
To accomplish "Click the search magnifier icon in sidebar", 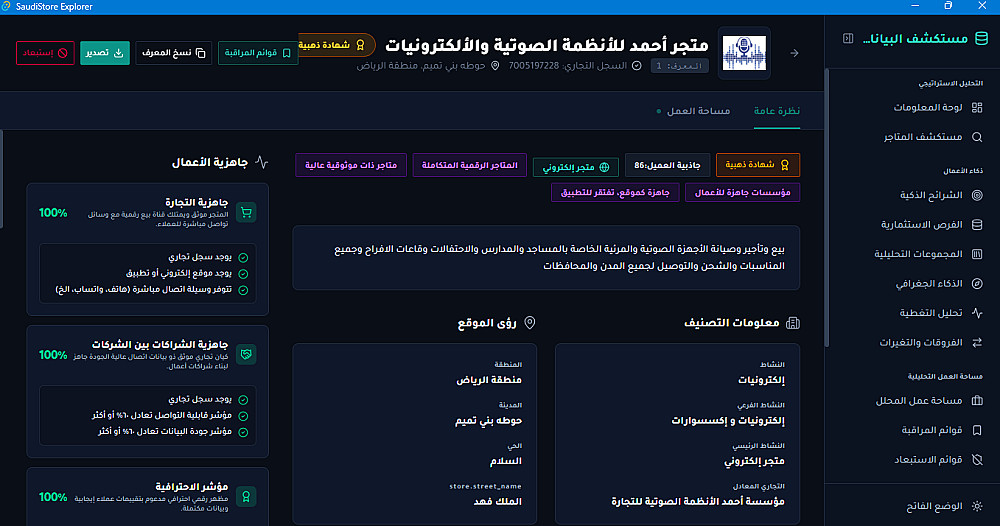I will (x=977, y=136).
